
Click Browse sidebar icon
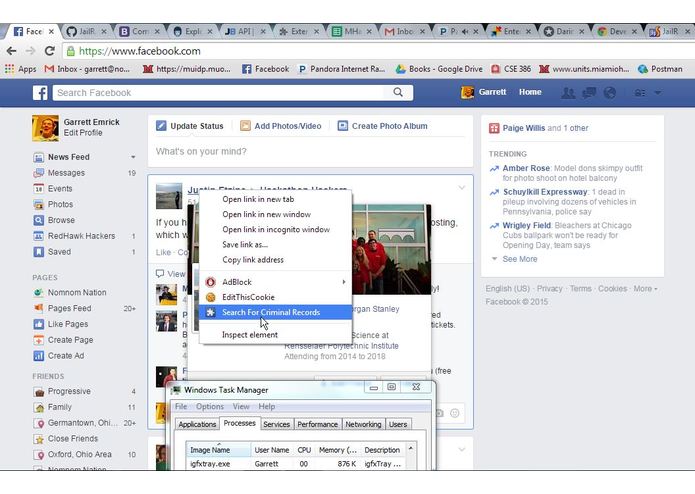coord(39,220)
